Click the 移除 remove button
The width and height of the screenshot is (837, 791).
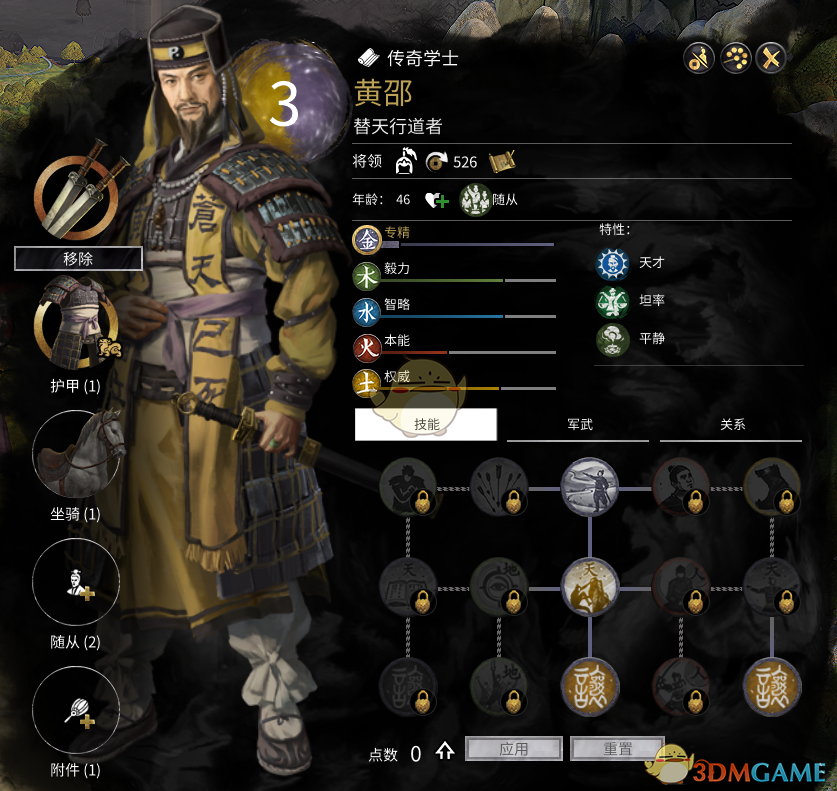pos(78,259)
